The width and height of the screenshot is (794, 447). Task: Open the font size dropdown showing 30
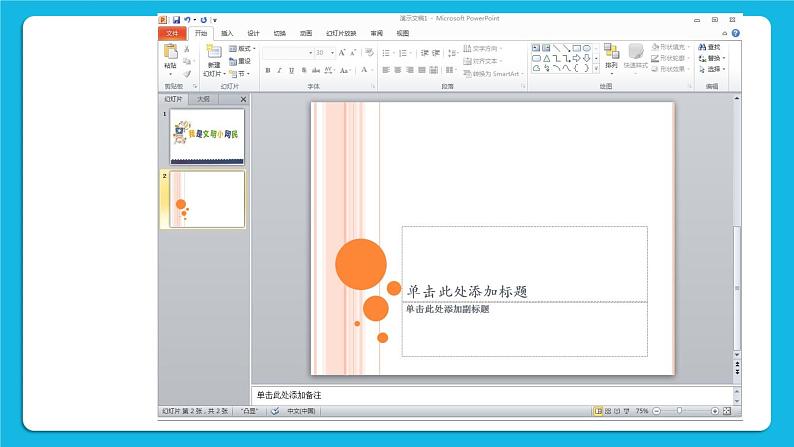point(332,53)
